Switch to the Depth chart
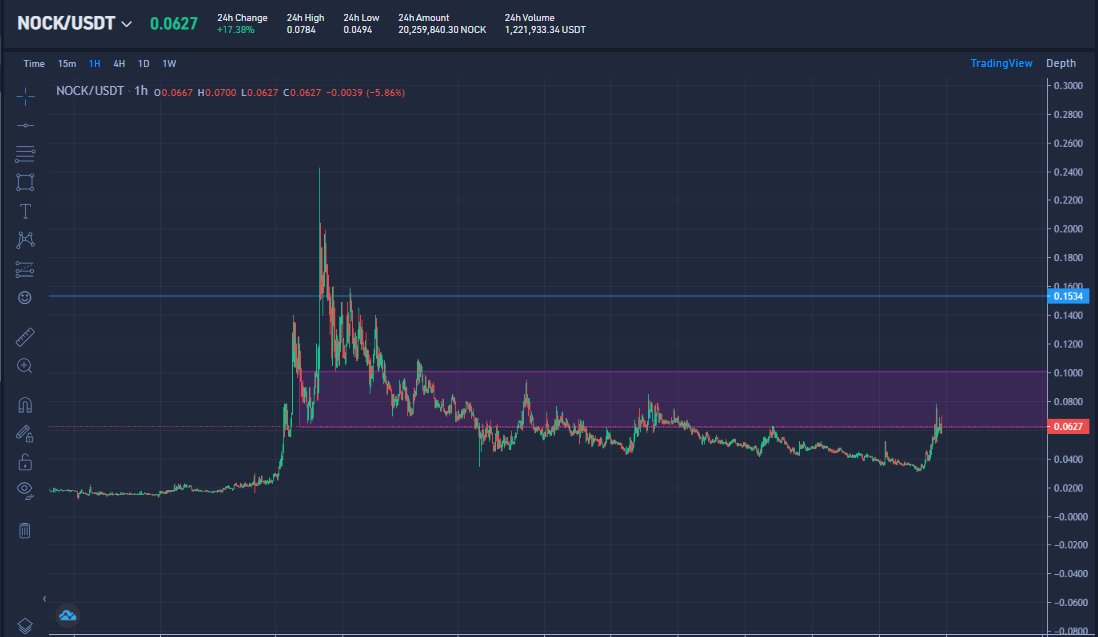This screenshot has width=1098, height=637. pyautogui.click(x=1061, y=63)
